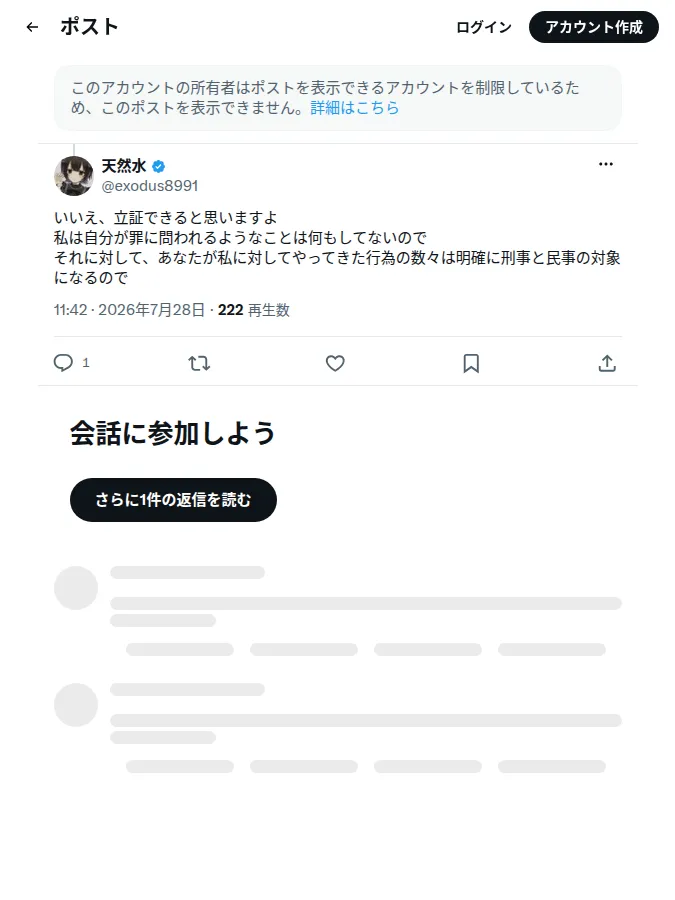The height and width of the screenshot is (900, 675).
Task: Click the ログイン button
Action: 484,27
